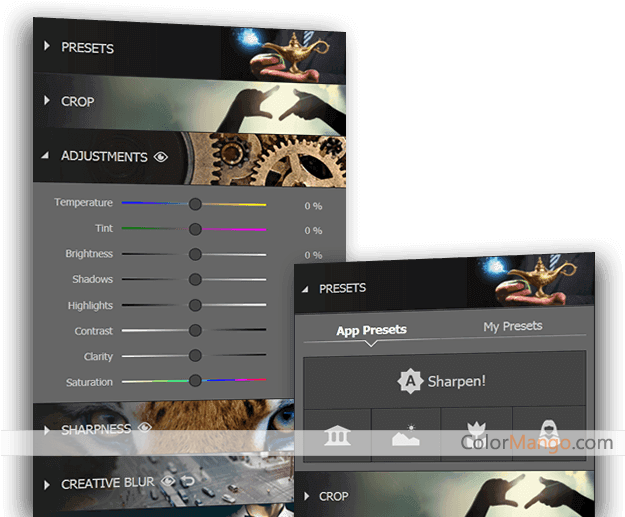Collapse Presets section in right panel
The height and width of the screenshot is (517, 625).
(305, 289)
